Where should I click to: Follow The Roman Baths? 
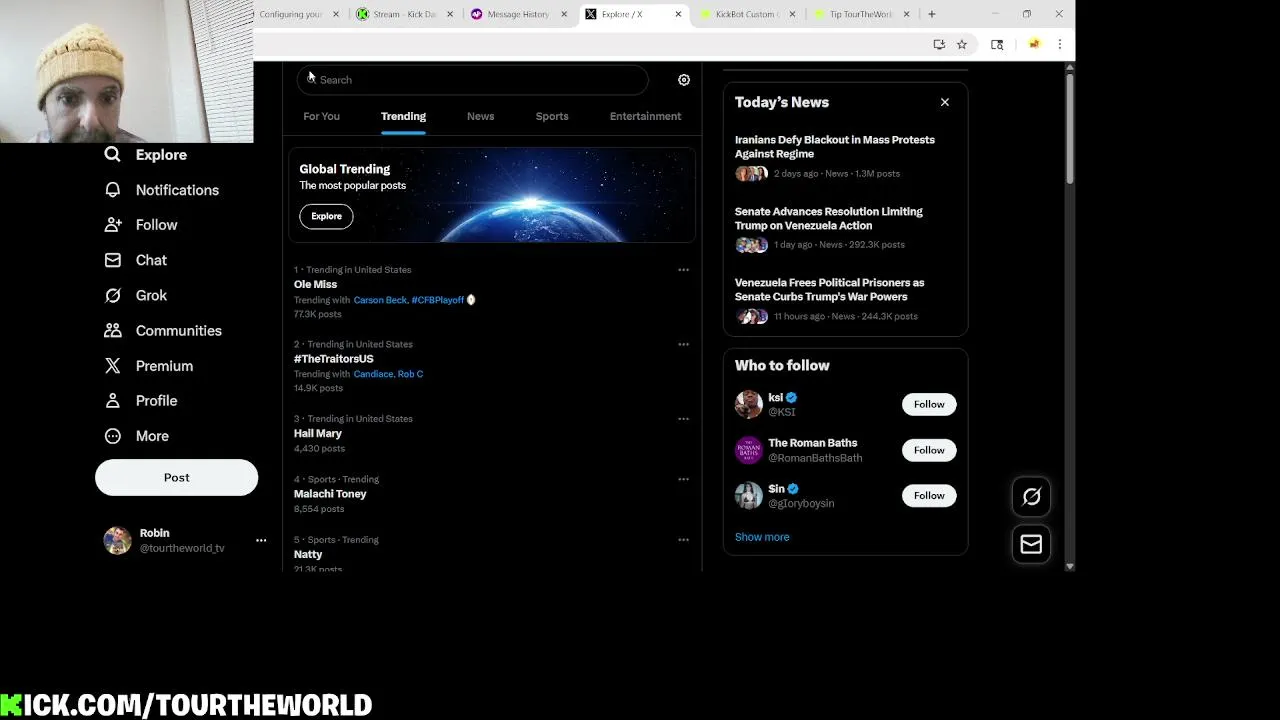click(929, 450)
